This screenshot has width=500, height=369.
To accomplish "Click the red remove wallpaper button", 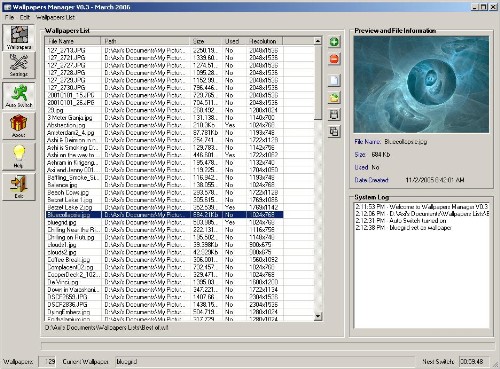I will pos(334,59).
